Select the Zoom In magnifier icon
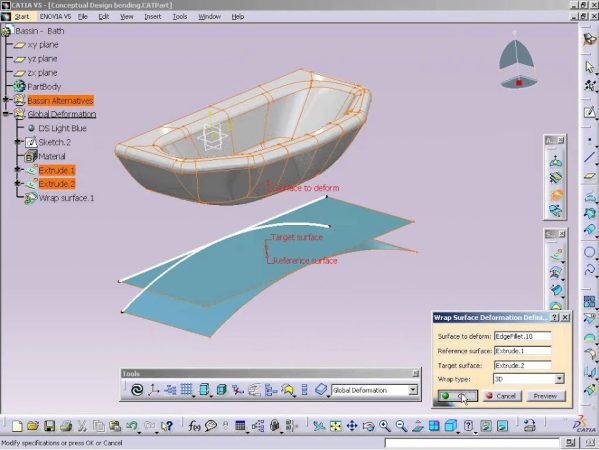 point(384,426)
